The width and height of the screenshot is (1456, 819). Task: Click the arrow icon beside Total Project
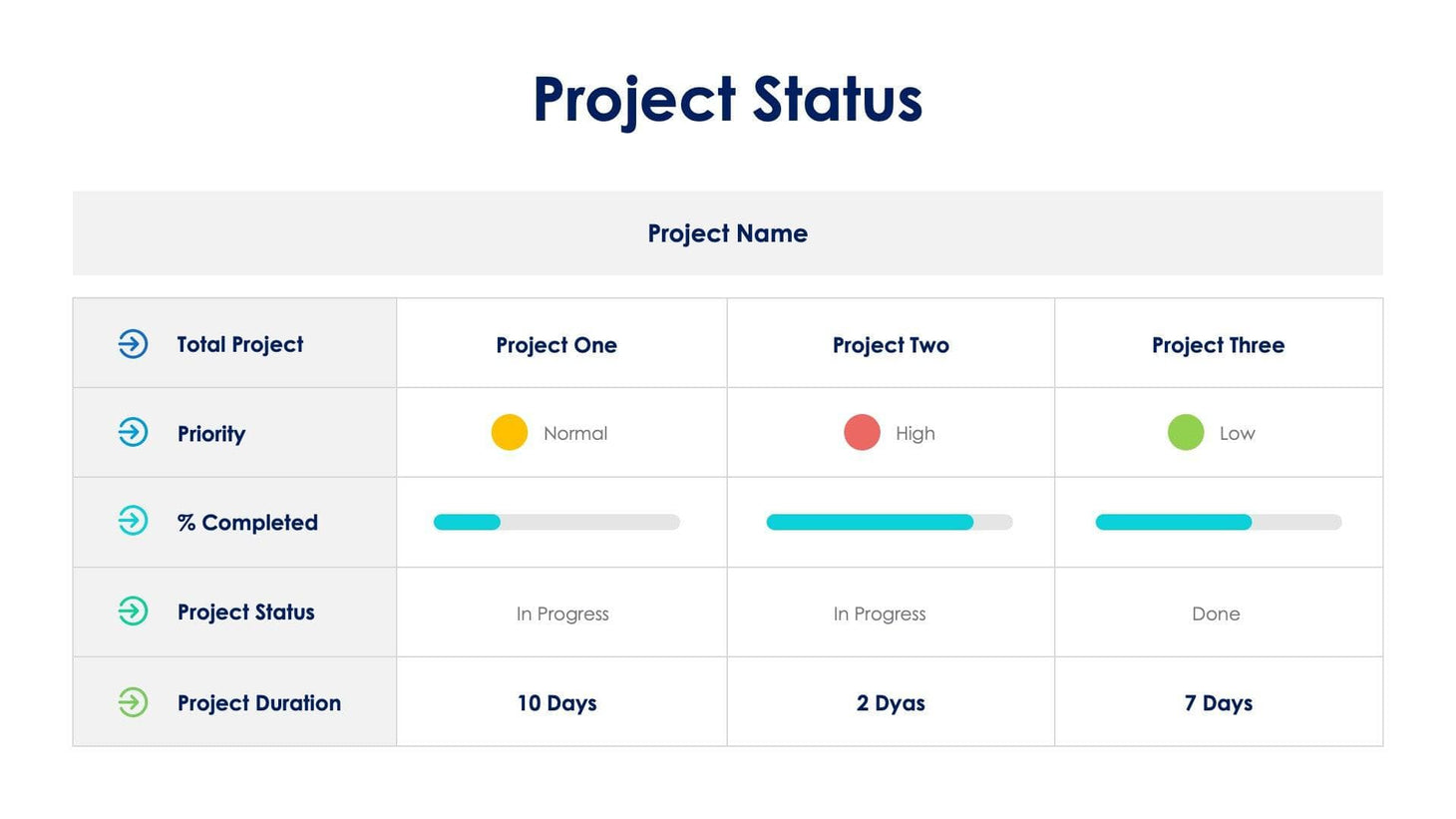click(x=133, y=344)
